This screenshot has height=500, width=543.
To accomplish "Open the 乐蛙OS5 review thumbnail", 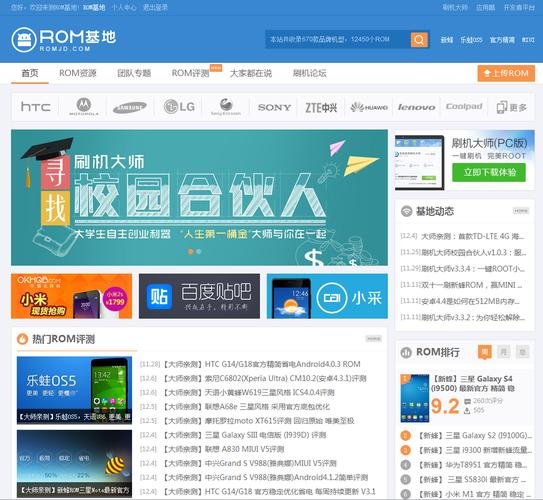I will [74, 390].
